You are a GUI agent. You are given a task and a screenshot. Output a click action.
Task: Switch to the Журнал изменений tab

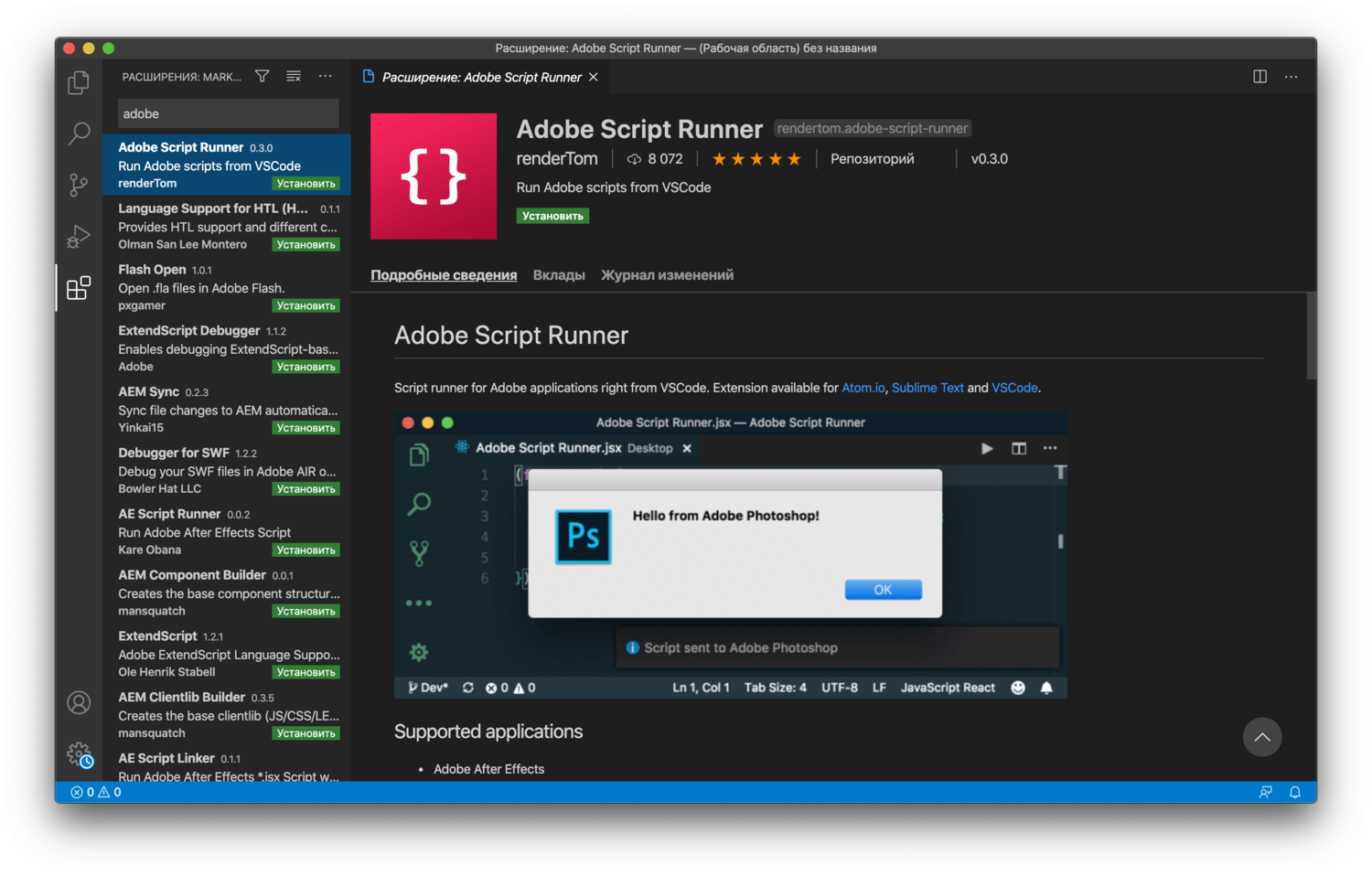tap(667, 275)
